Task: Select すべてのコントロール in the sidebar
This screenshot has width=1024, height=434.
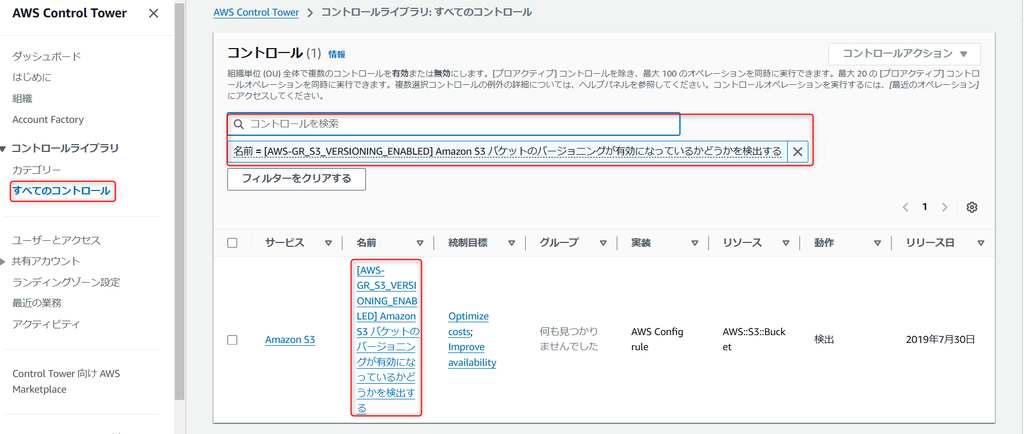Action: tap(61, 191)
